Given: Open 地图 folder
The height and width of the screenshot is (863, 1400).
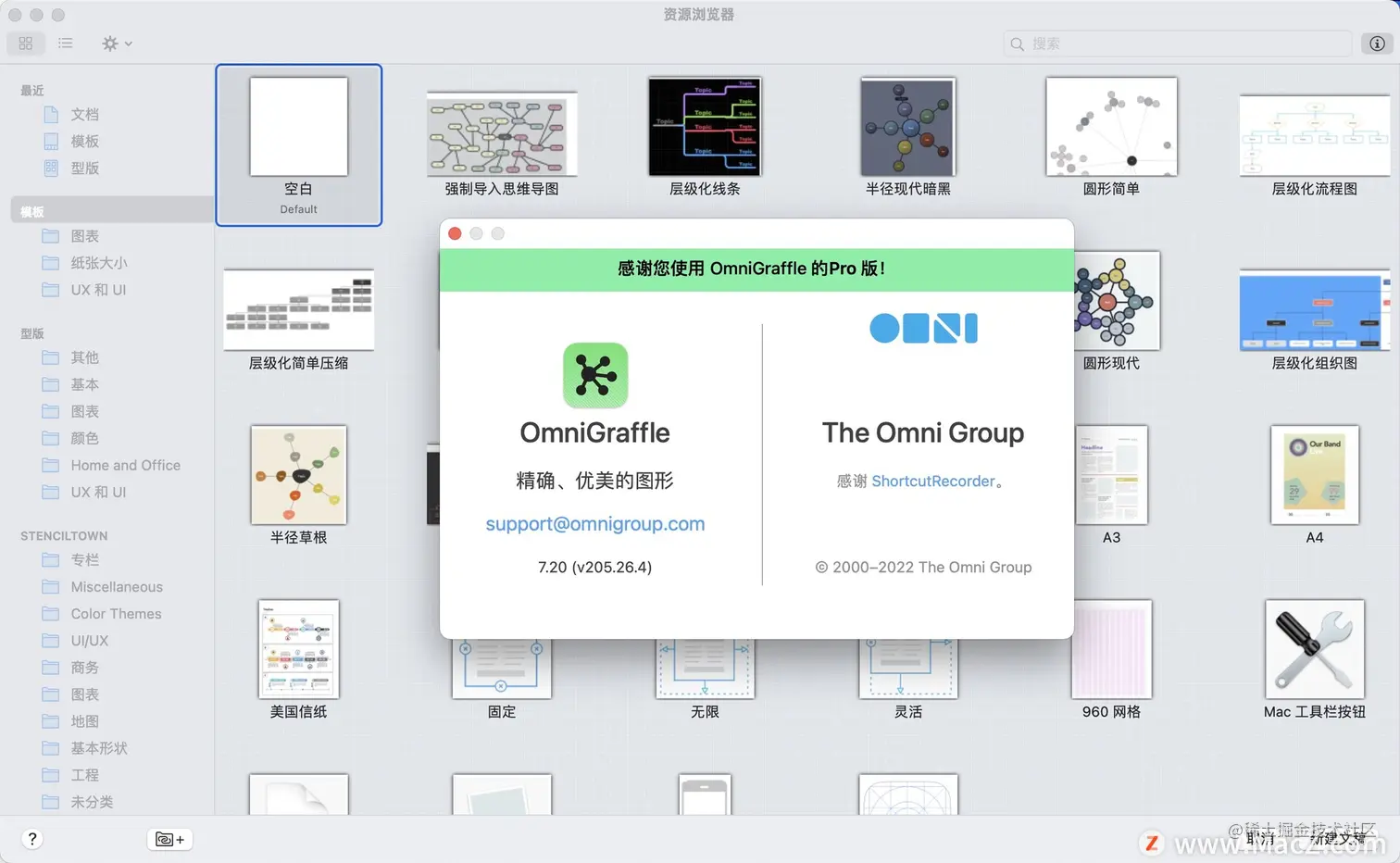Looking at the screenshot, I should [x=84, y=721].
